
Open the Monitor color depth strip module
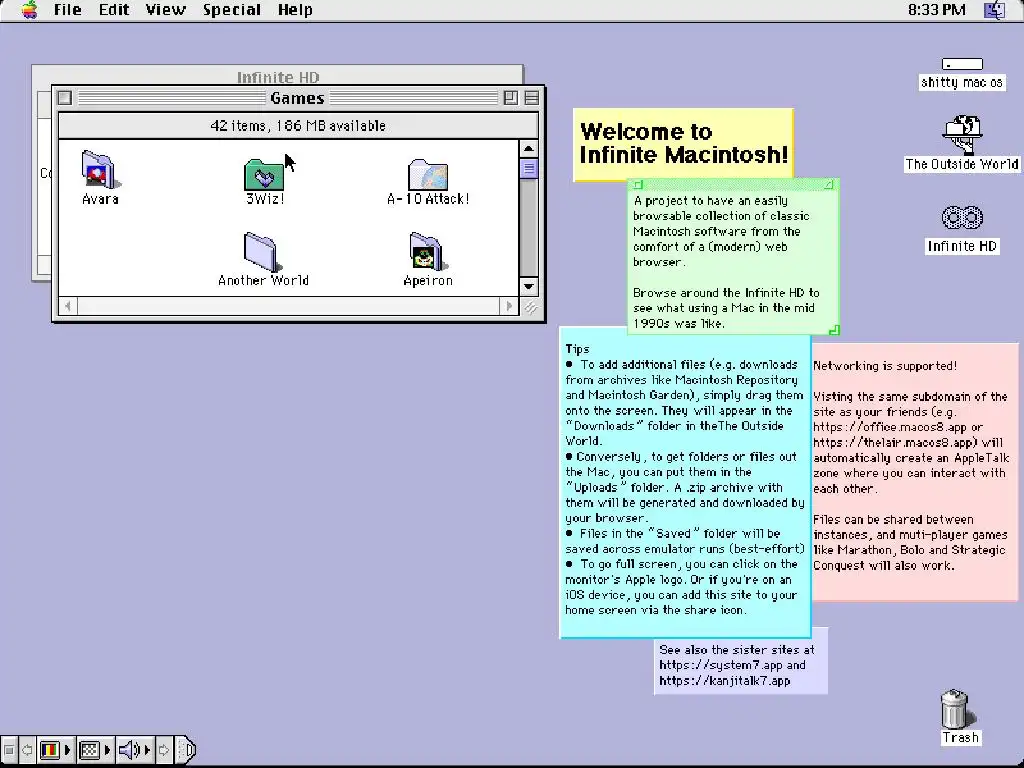[x=56, y=750]
